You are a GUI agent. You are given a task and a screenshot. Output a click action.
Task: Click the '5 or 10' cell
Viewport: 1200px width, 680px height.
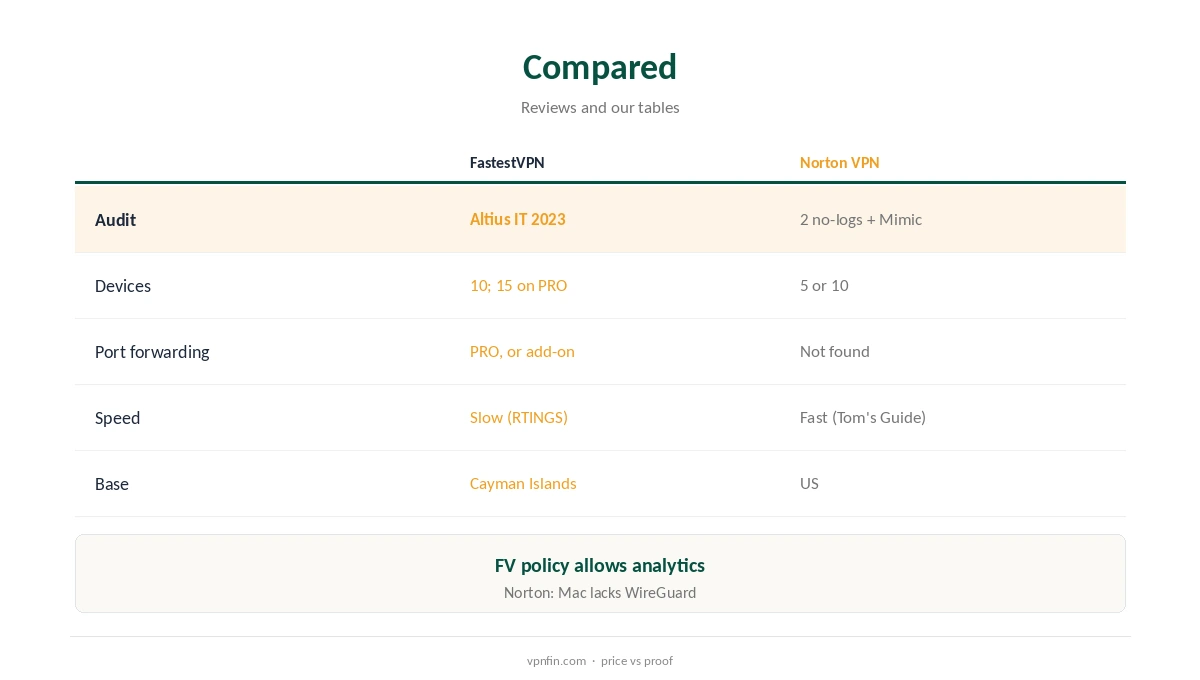pyautogui.click(x=824, y=285)
